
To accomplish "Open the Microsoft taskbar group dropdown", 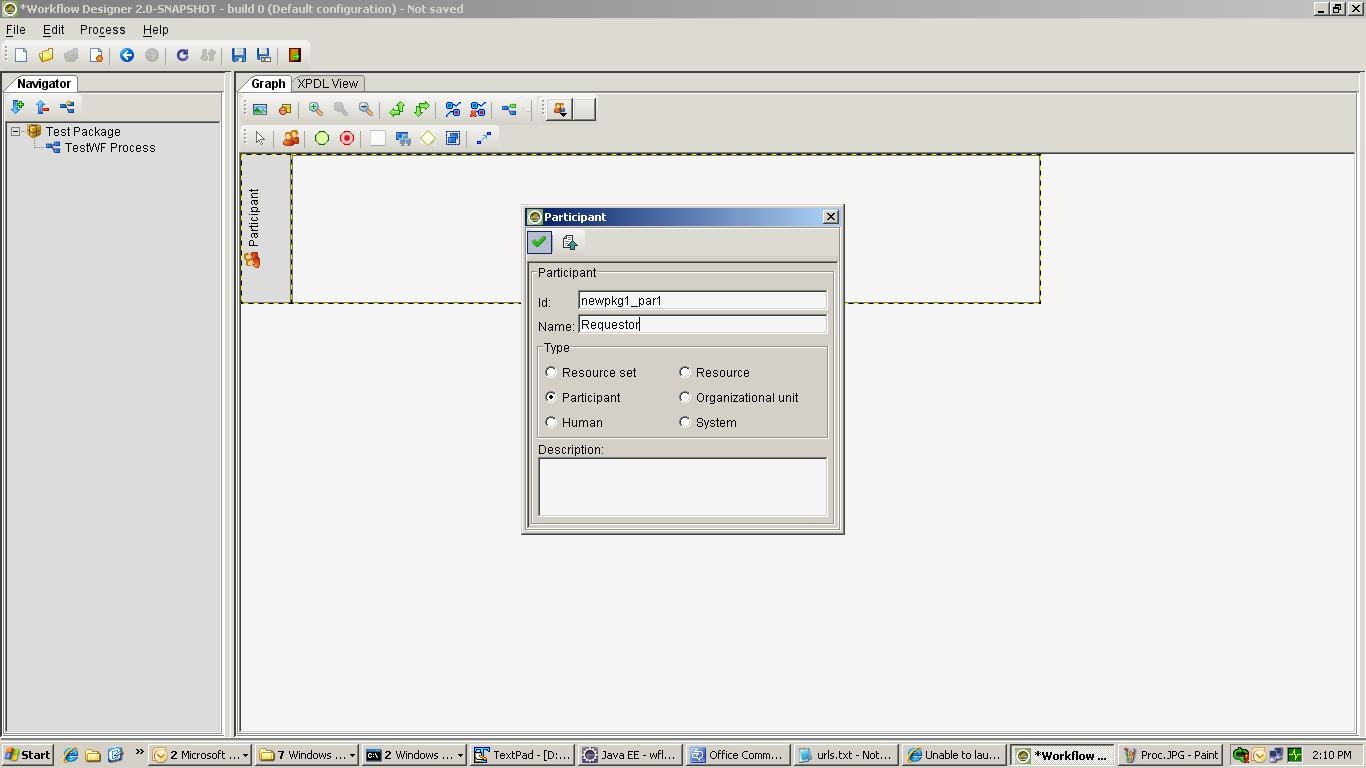I will 246,755.
